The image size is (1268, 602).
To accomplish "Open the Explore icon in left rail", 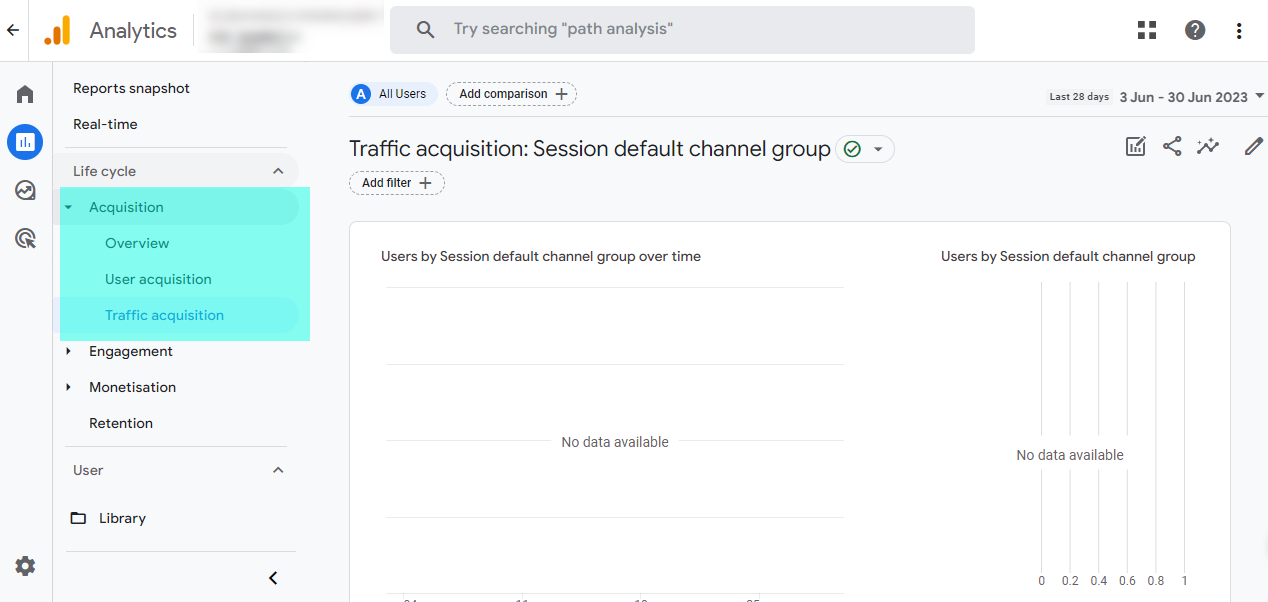I will [25, 190].
